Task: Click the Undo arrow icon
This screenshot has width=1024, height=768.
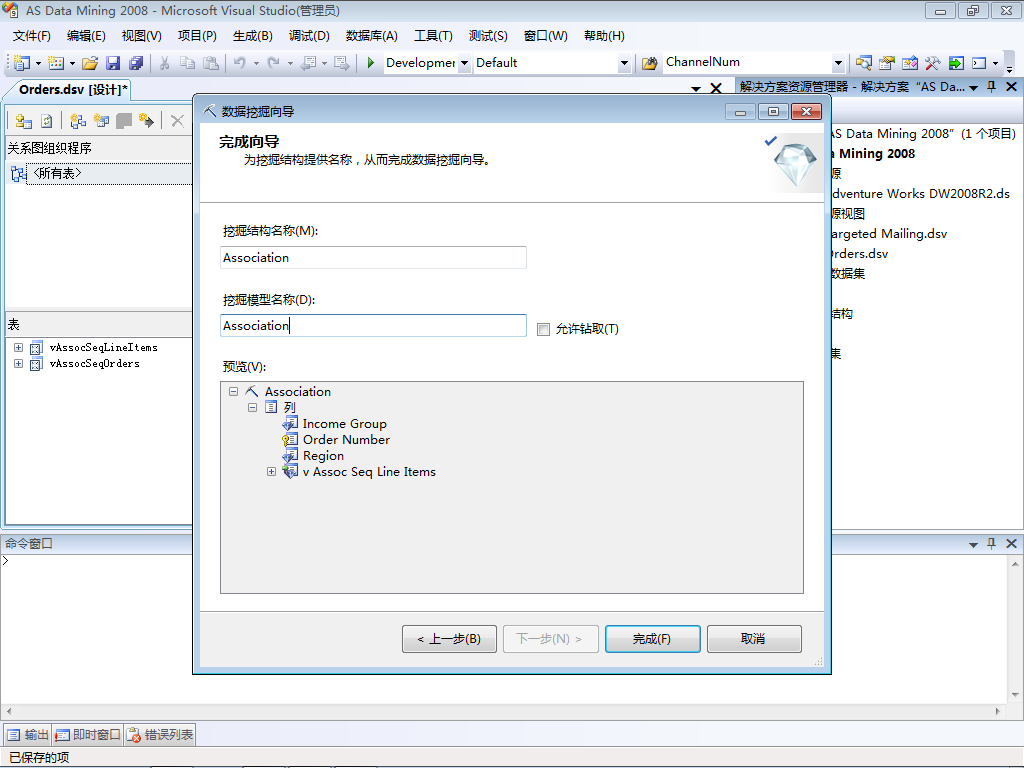Action: coord(240,63)
